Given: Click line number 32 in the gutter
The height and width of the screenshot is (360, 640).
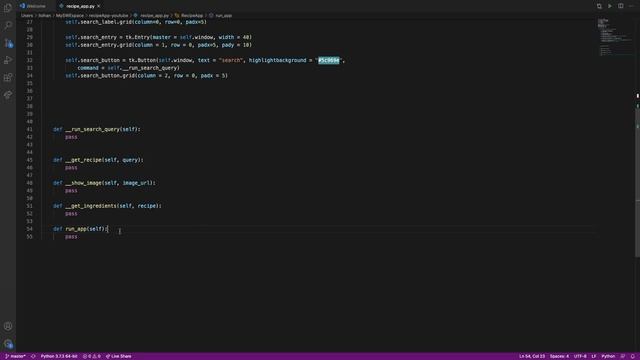Looking at the screenshot, I should coord(29,60).
